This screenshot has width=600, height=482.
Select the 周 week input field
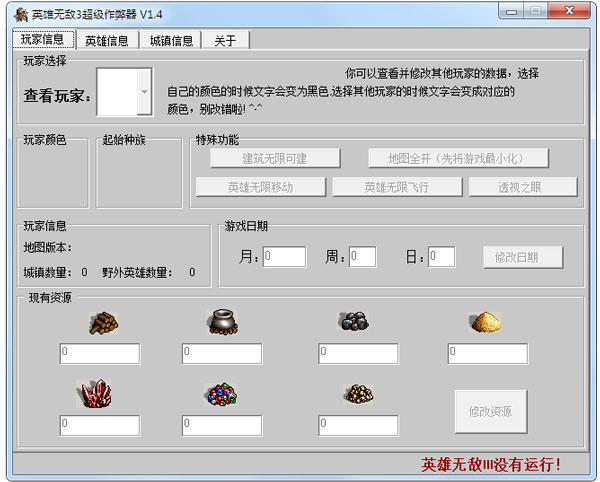(x=362, y=257)
